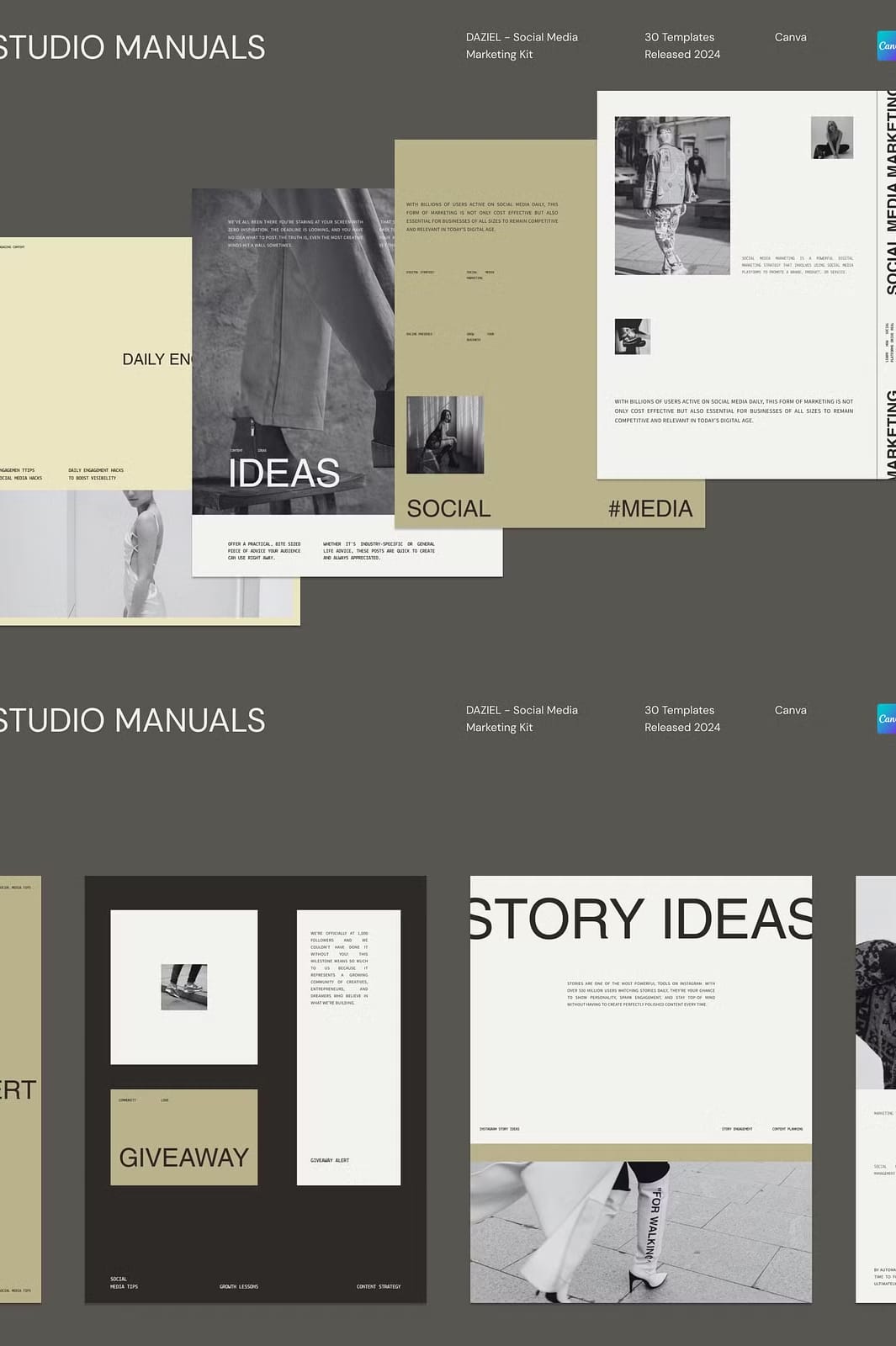Screen dimensions: 896x1346
Task: Select the 'SOCIAL' title on the olive template
Action: click(x=448, y=509)
